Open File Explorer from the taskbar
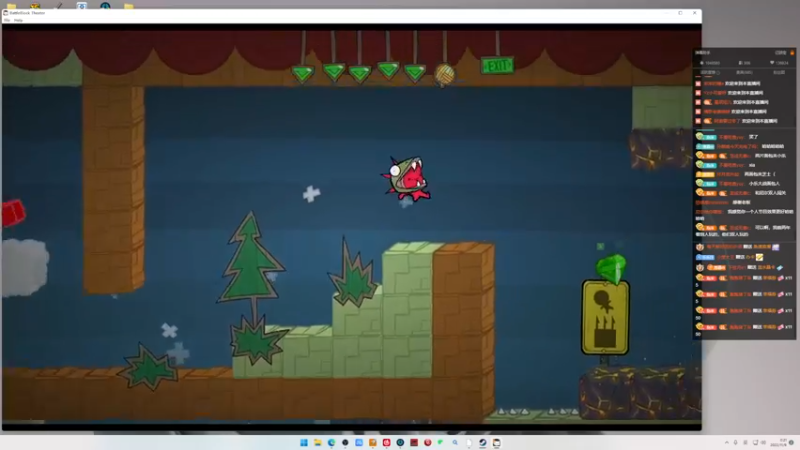 point(317,442)
